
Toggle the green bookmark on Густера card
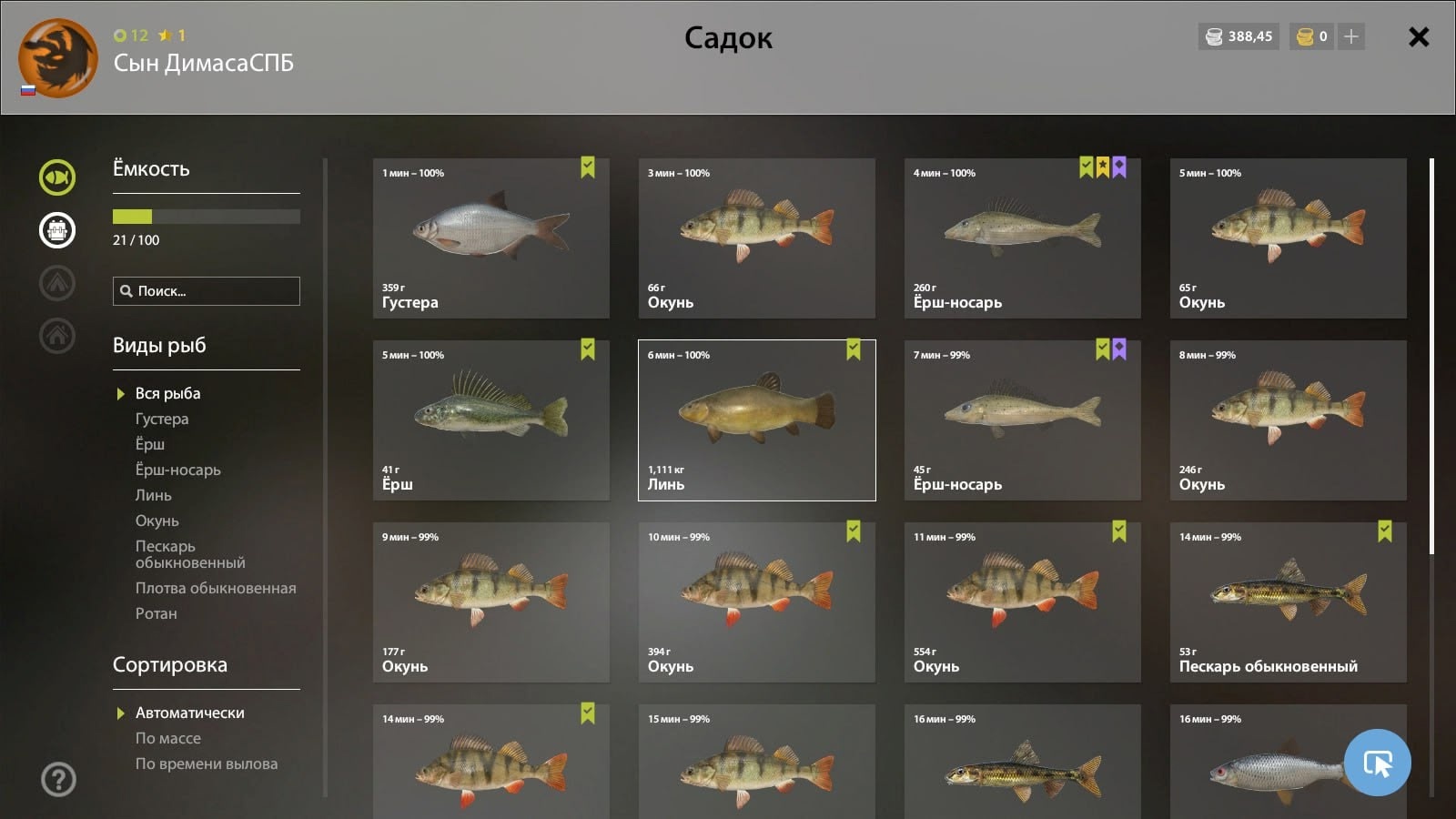588,167
